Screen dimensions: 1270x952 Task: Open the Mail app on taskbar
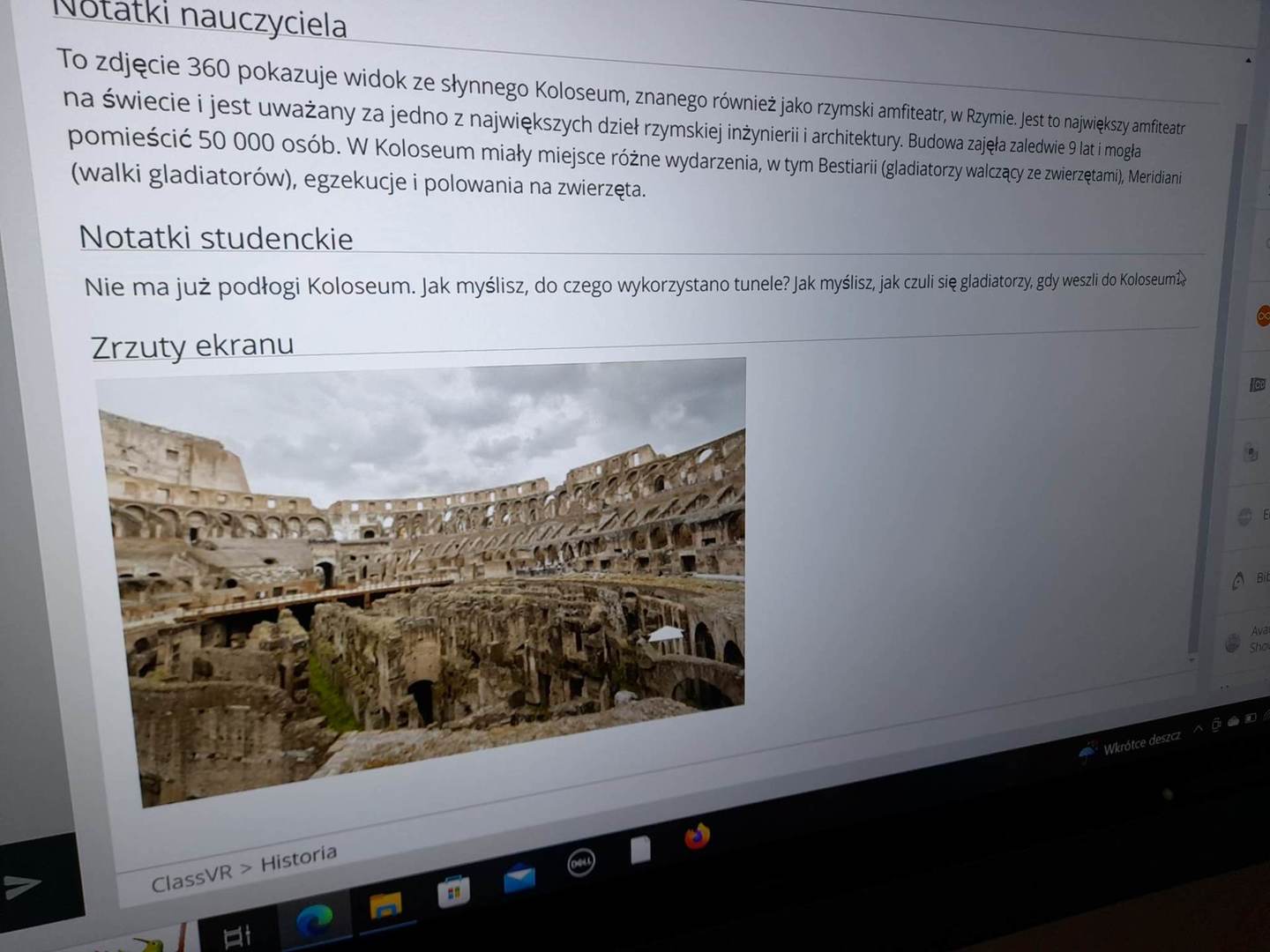coord(519,878)
